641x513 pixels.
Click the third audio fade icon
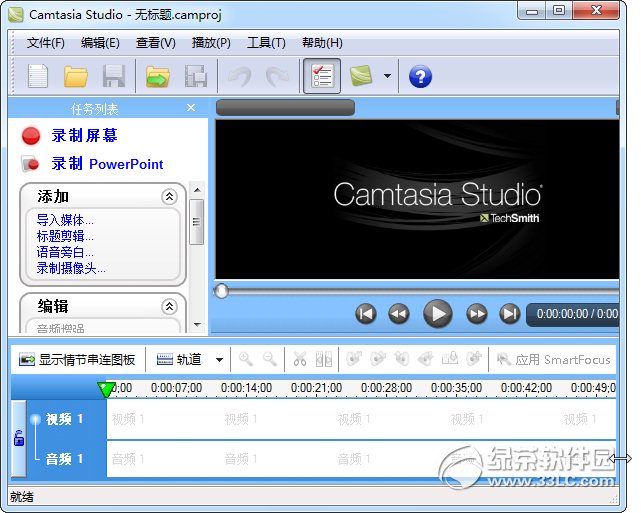[x=402, y=359]
